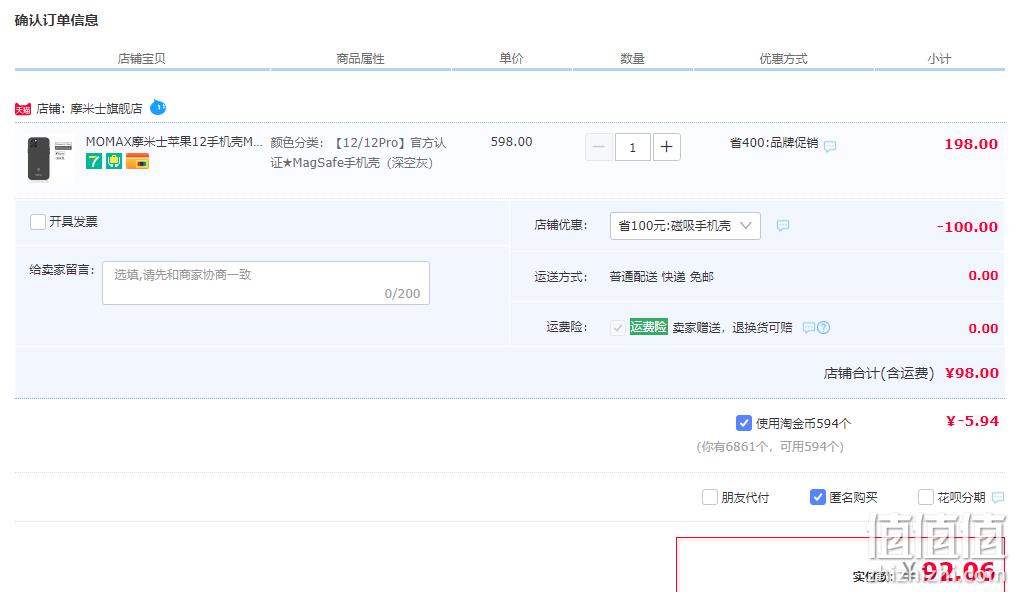Click the quantity input field showing 1

(632, 147)
